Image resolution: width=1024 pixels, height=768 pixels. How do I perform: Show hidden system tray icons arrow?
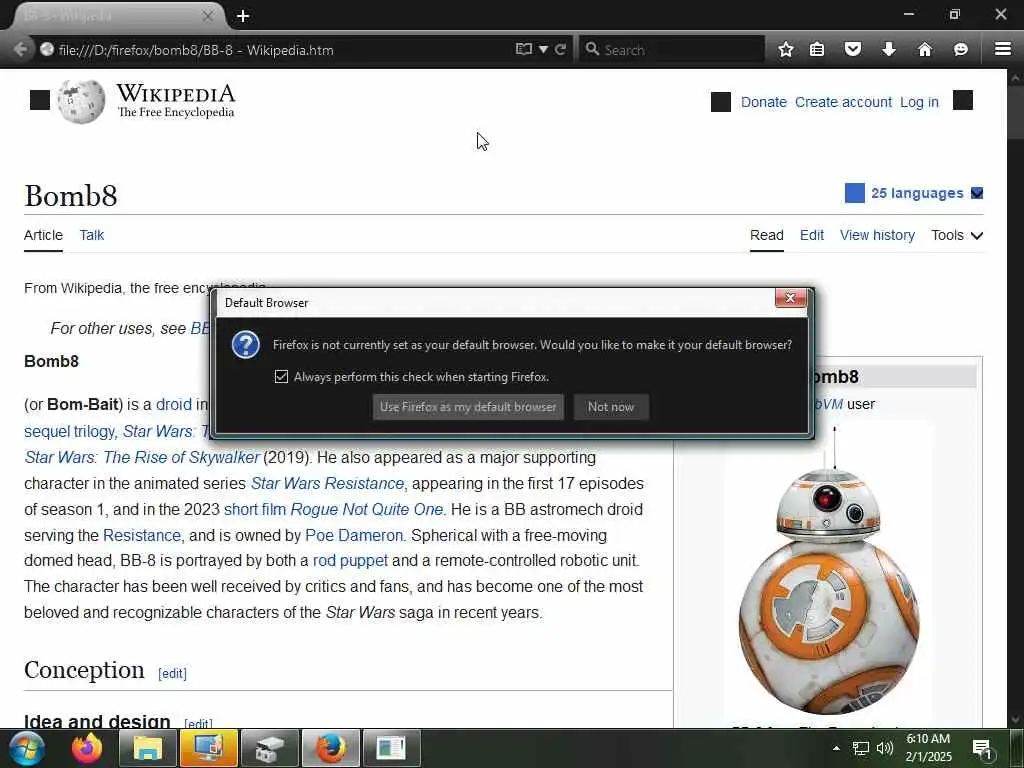[x=836, y=748]
